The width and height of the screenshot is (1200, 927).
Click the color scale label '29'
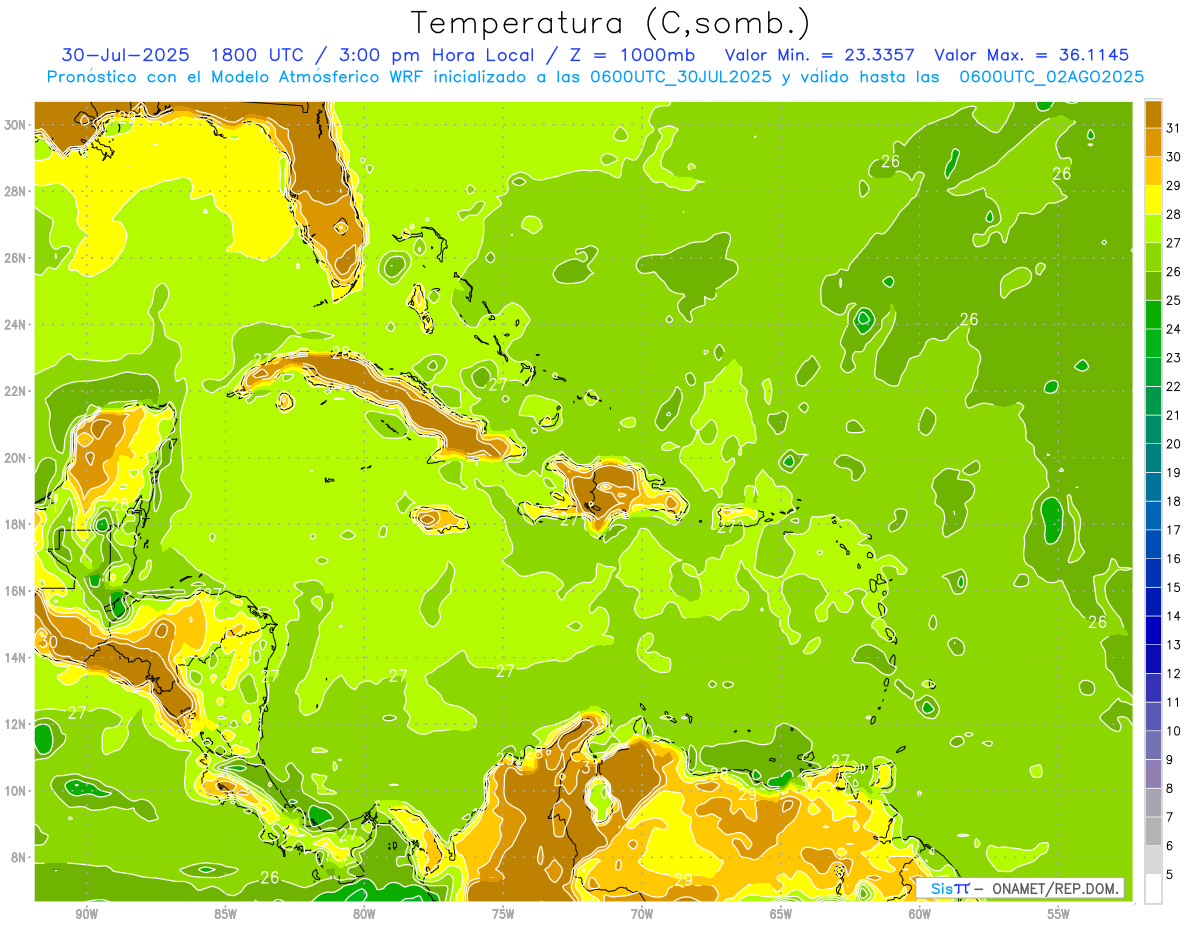pos(1174,186)
